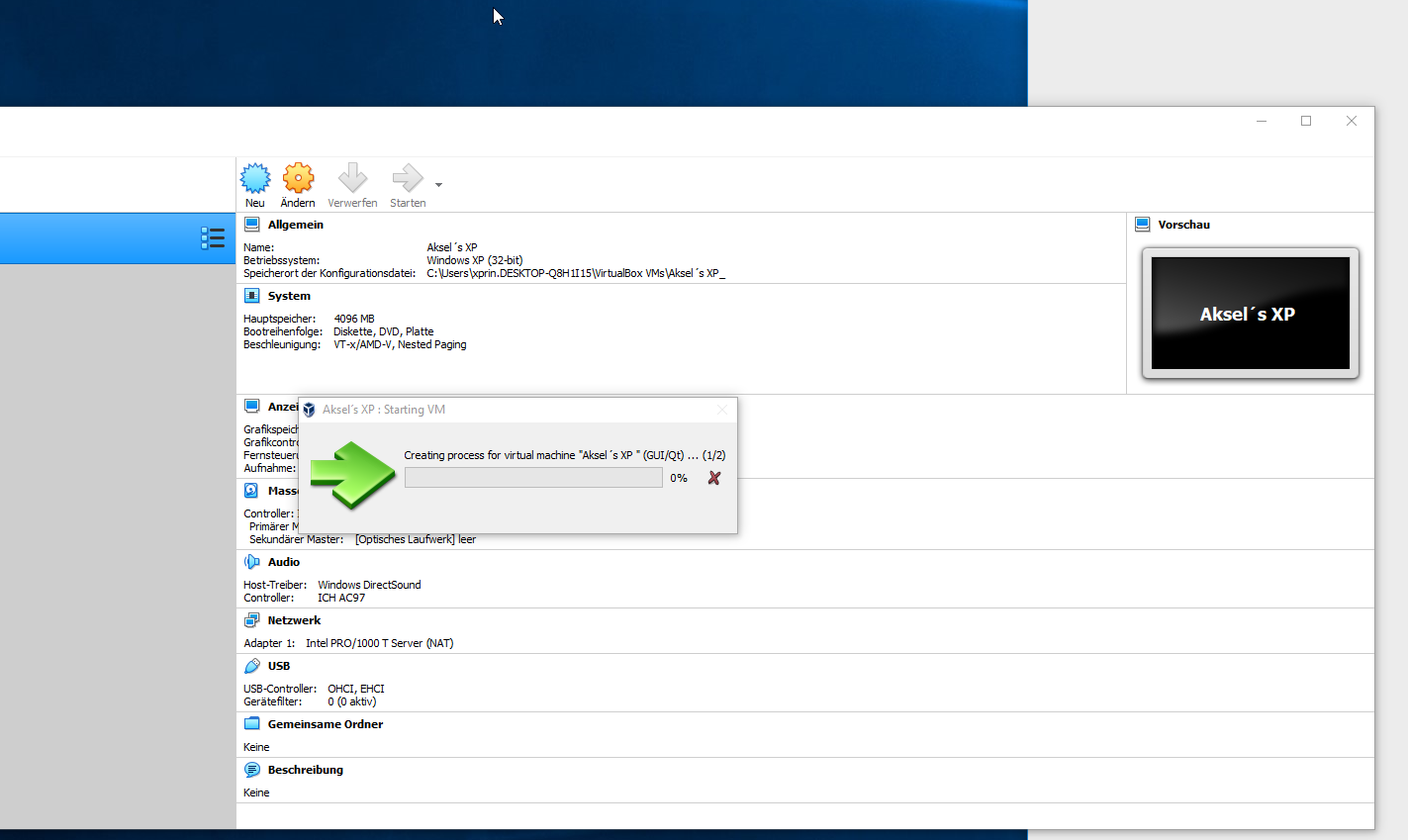Click the "OHCI, EHCI" USB controller value
The height and width of the screenshot is (840, 1408).
356,689
